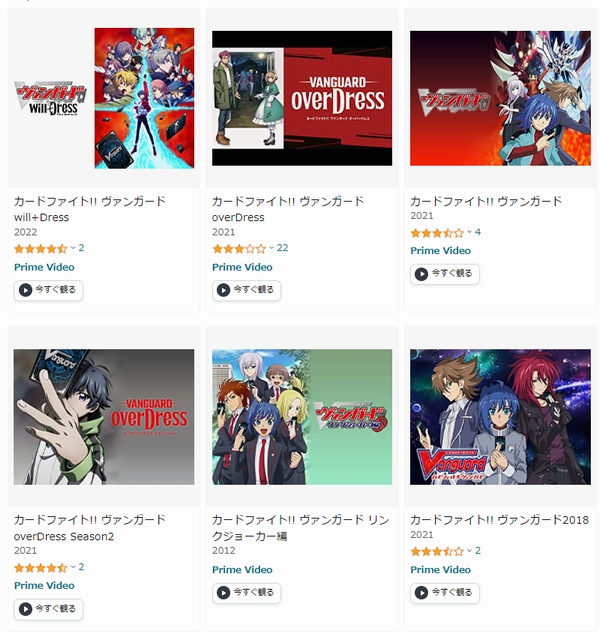Viewport: 600px width, 637px height.
Task: Open the Prime Video link under リンクジョーカー編
Action: 242,570
